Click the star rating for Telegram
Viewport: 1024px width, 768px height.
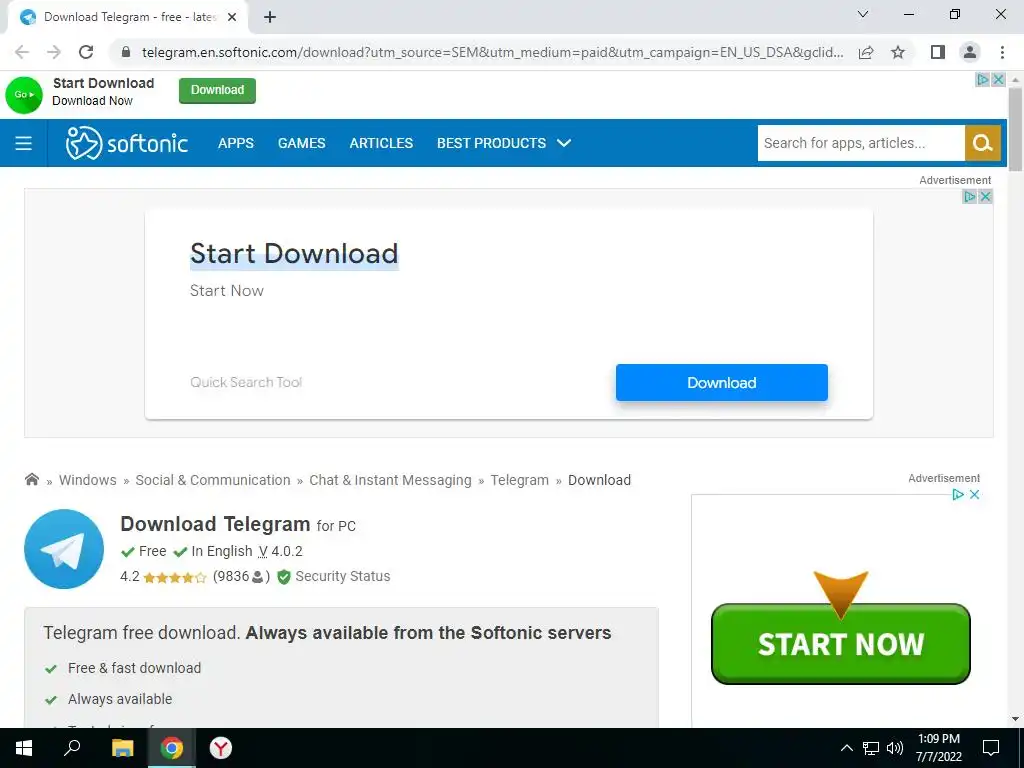click(x=174, y=577)
